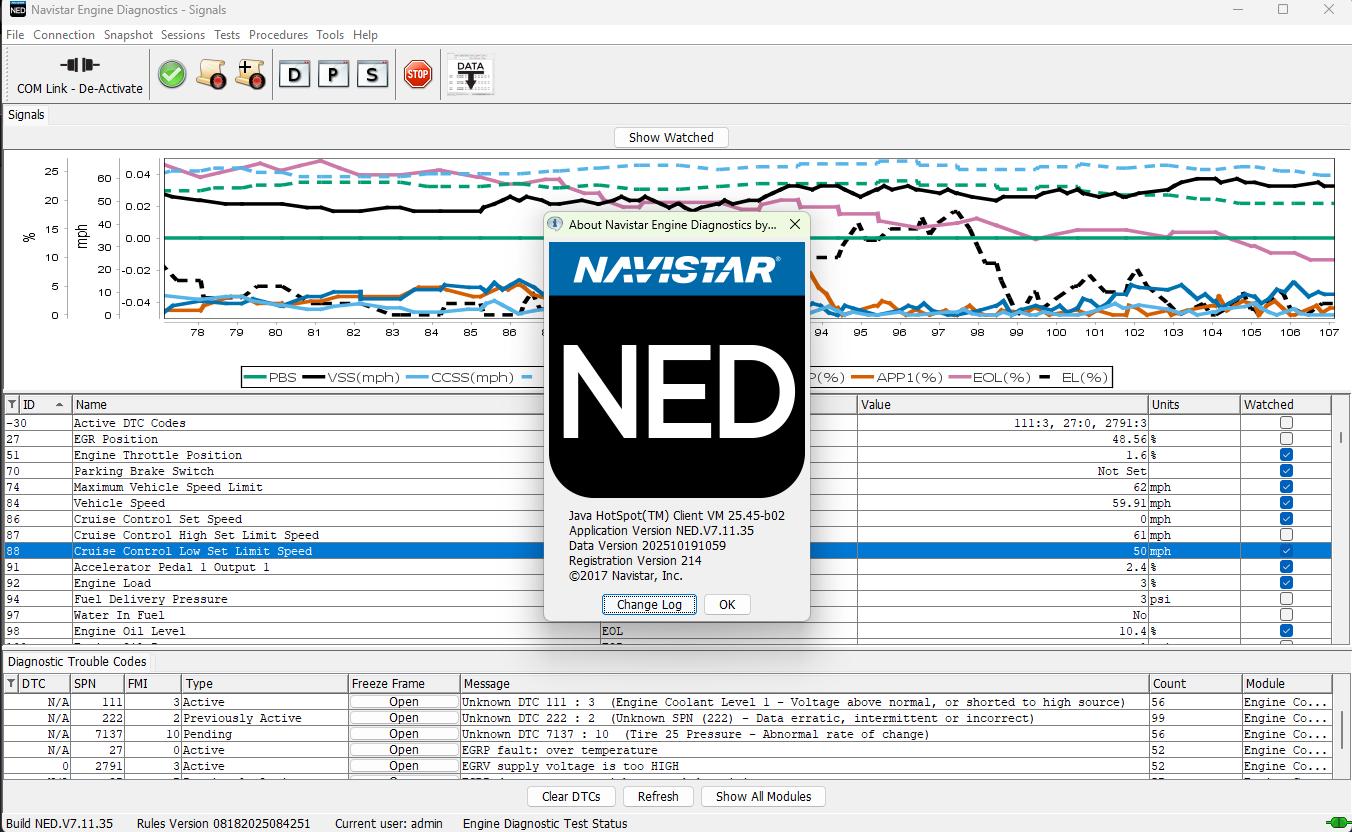
Task: Open the Tools menu
Action: [330, 34]
